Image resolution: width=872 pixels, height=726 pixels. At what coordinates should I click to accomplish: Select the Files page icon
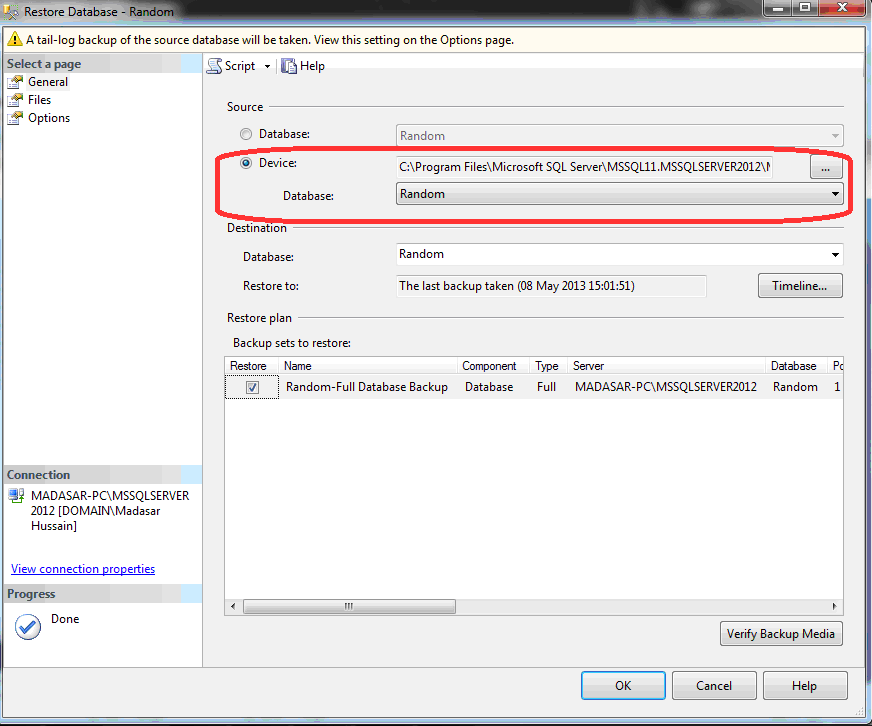[x=15, y=100]
